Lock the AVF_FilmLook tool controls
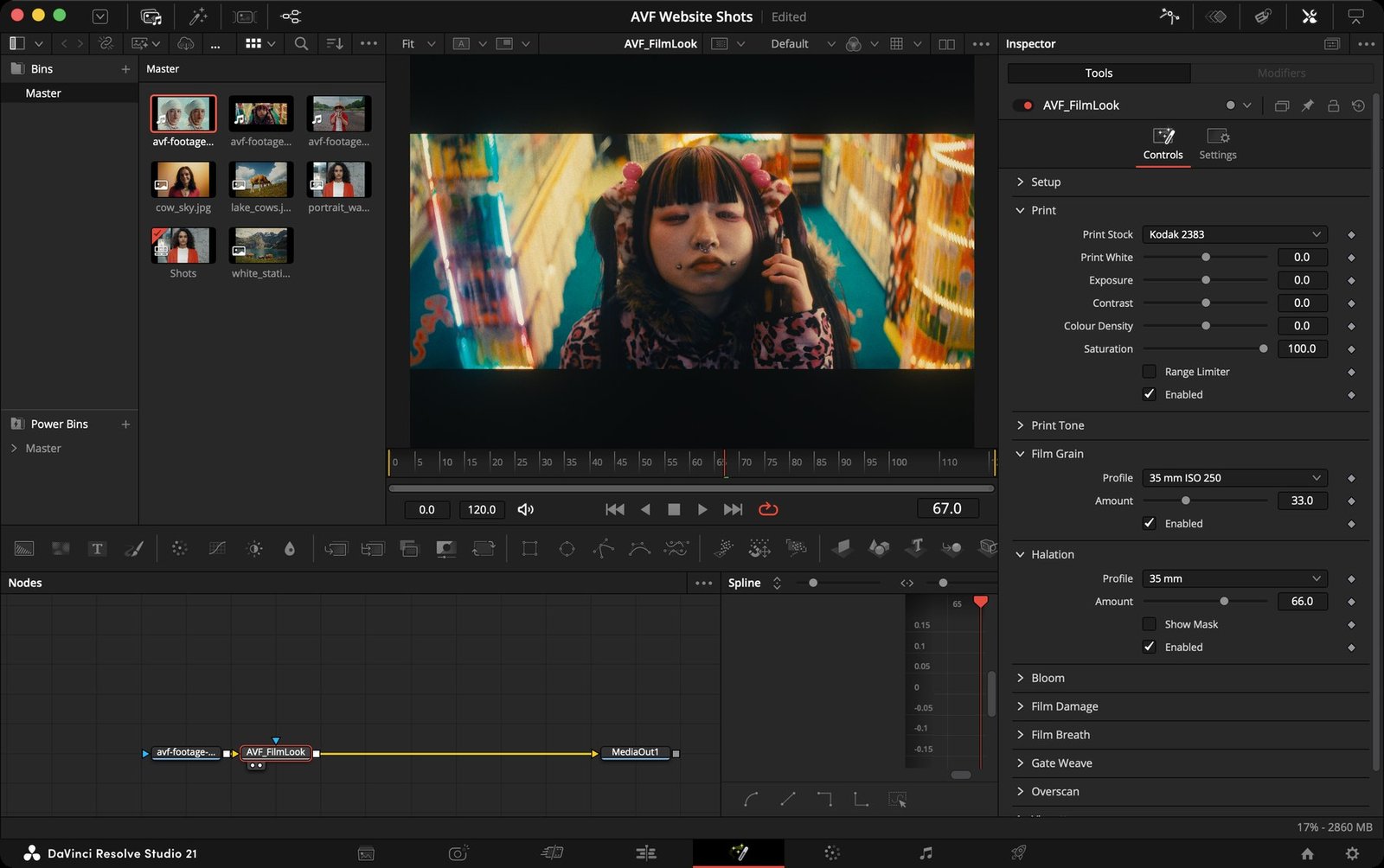 1333,105
